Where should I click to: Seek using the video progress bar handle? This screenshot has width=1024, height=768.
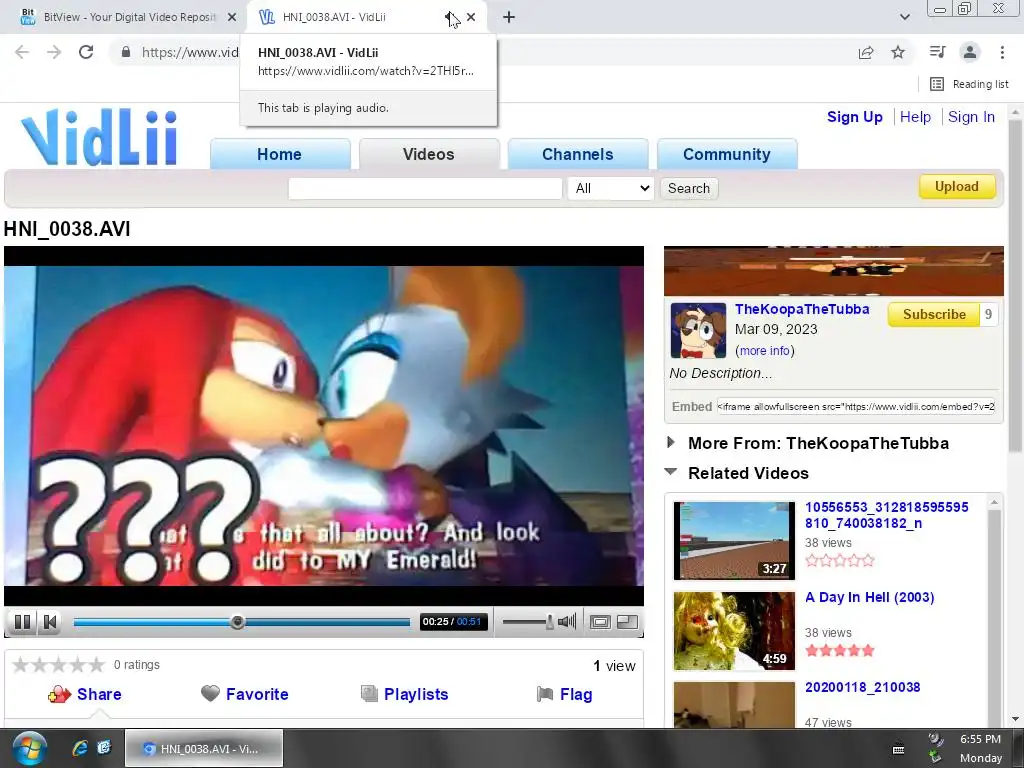(x=238, y=622)
